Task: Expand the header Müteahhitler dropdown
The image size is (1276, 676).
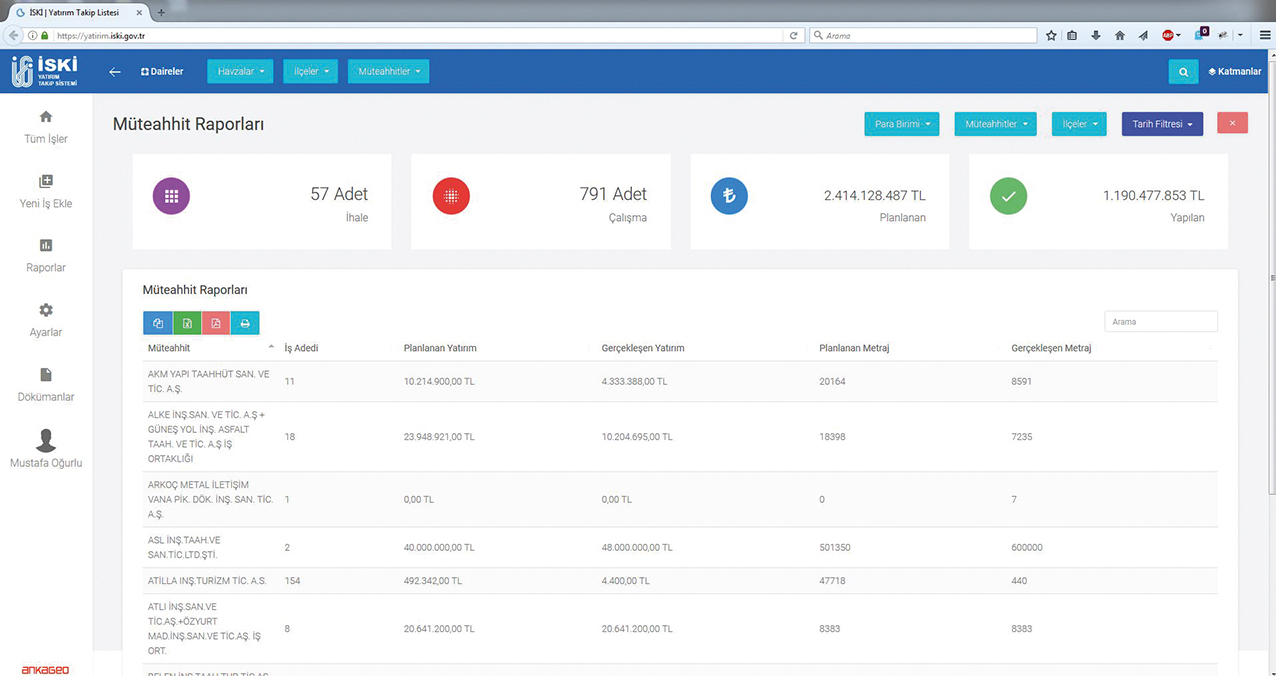Action: [388, 72]
